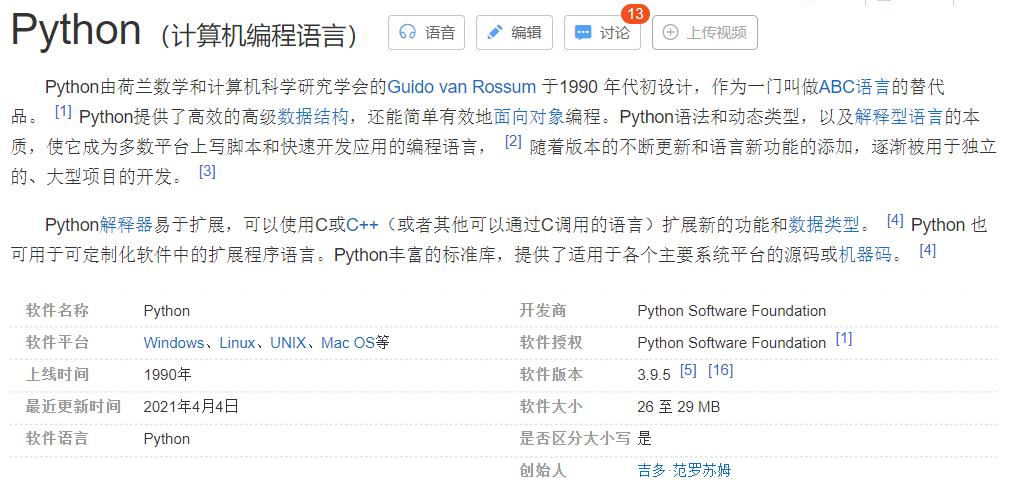Click reference [16] beside version 3.9.5
1019x484 pixels.
721,370
